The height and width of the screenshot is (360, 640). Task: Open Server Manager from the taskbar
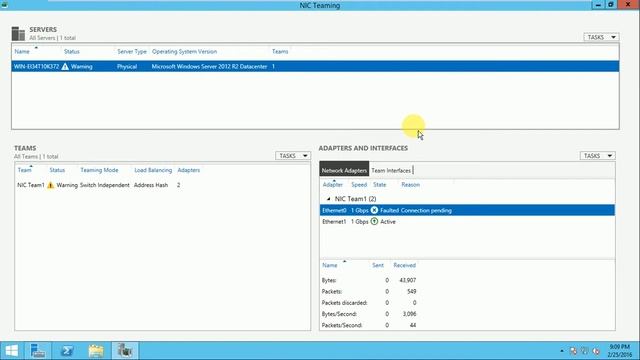38,351
